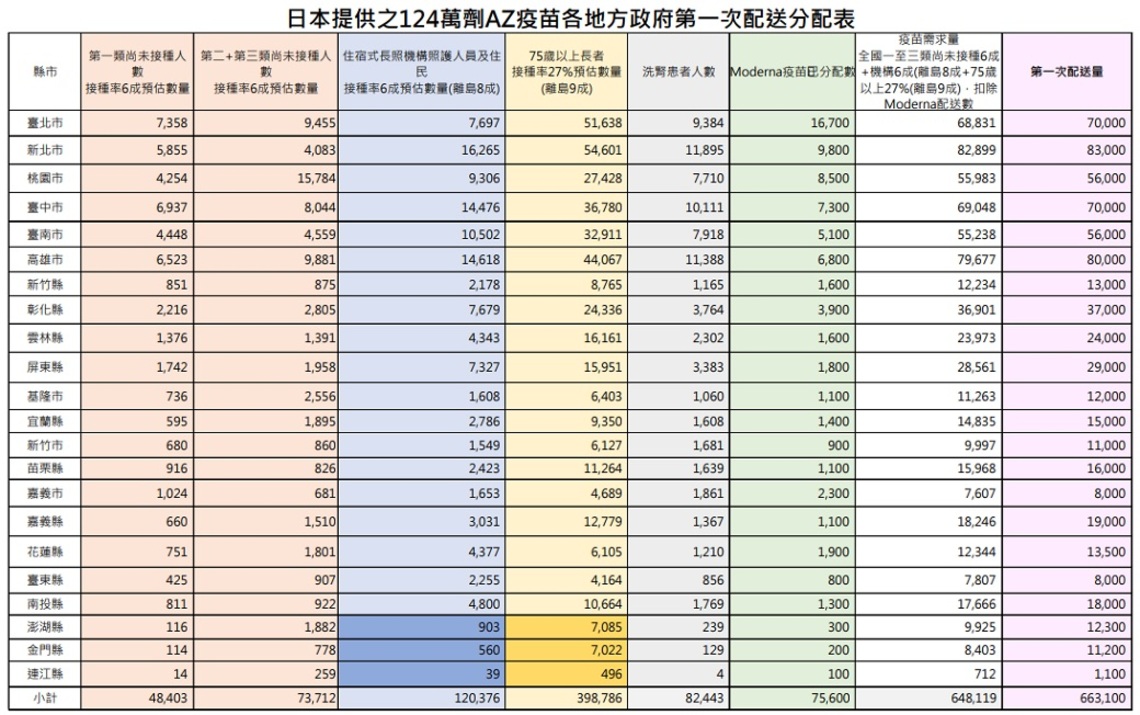
Task: Click the highlighted 7,022 cell for 金門縣
Action: pyautogui.click(x=566, y=650)
